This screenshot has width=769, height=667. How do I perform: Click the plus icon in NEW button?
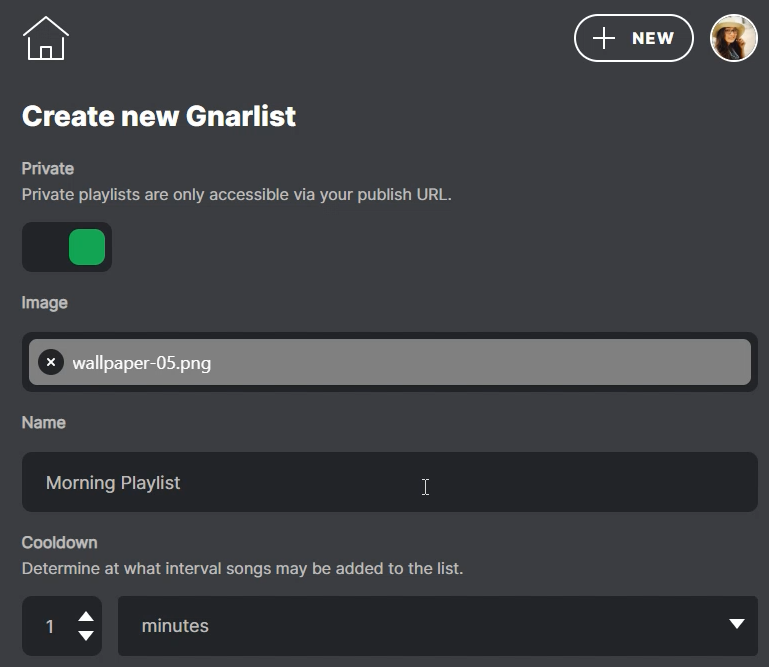coord(603,38)
